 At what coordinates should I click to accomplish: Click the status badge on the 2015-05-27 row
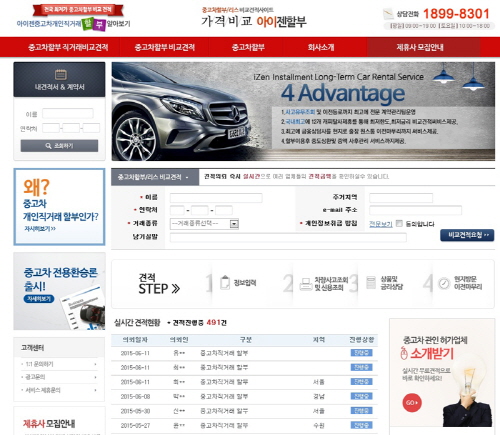click(361, 425)
